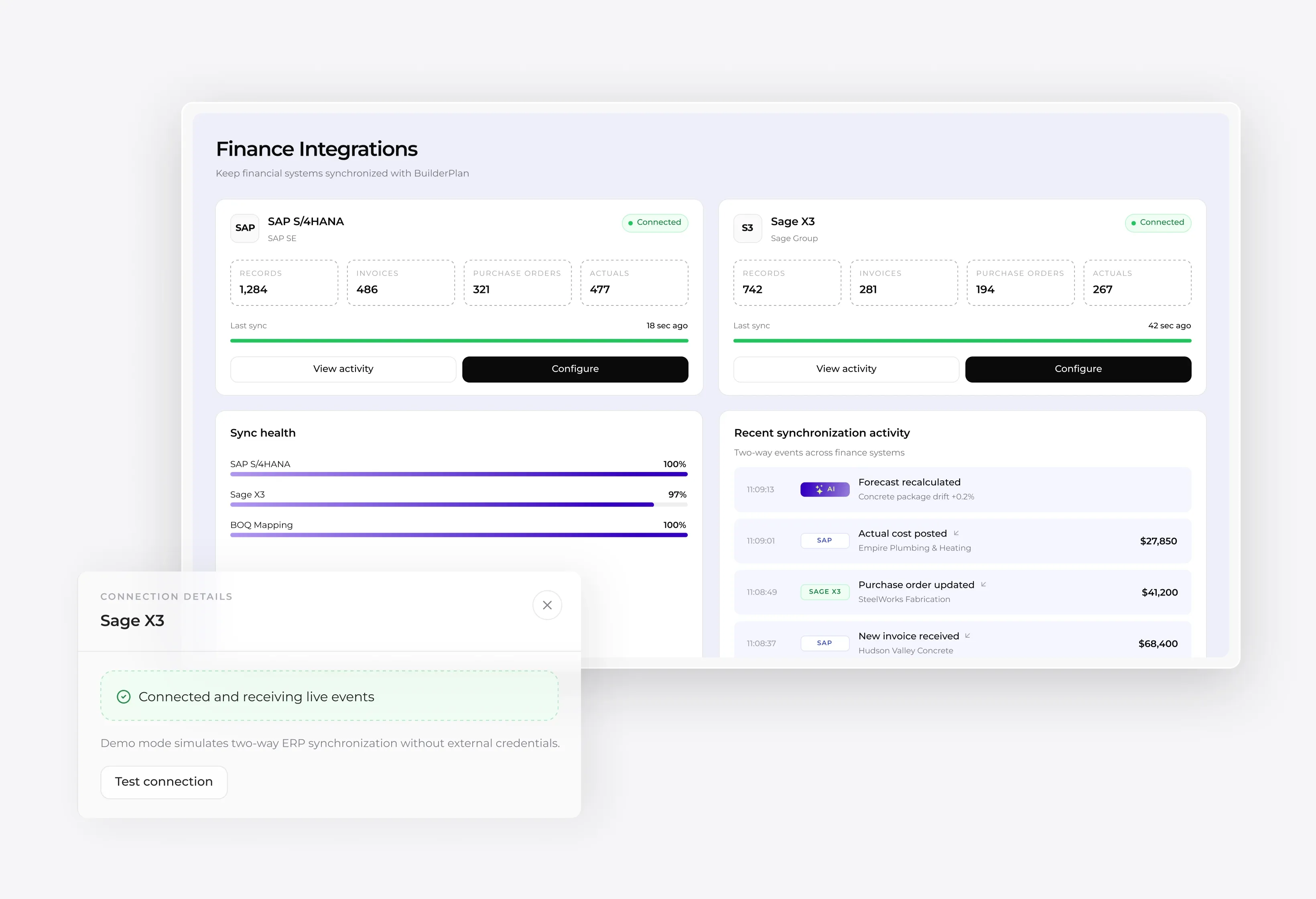This screenshot has width=1316, height=899.
Task: Click the S3 logo icon on Sage X3 card
Action: click(x=747, y=228)
